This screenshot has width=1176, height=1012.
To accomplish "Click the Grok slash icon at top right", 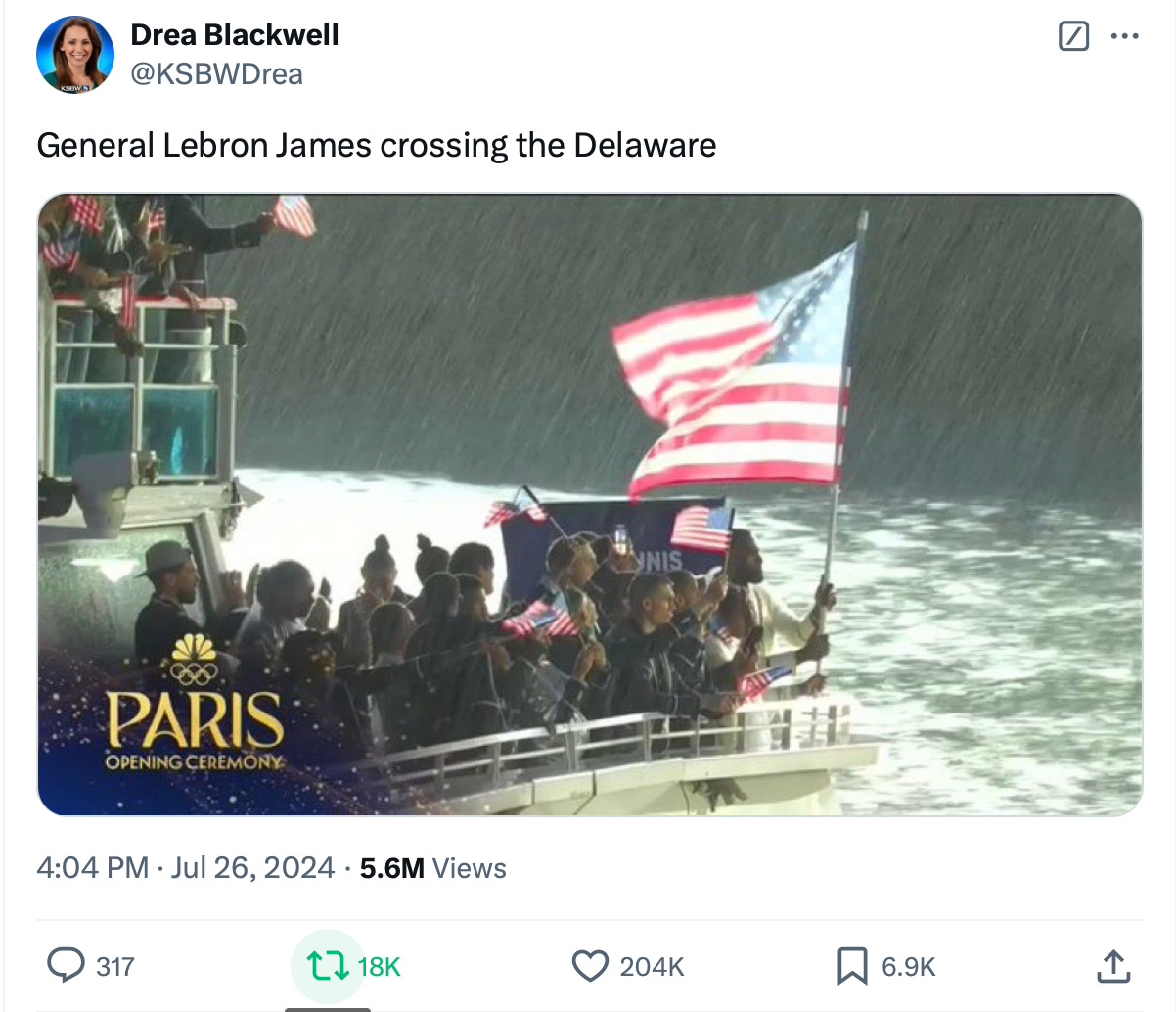I will coord(1073,37).
